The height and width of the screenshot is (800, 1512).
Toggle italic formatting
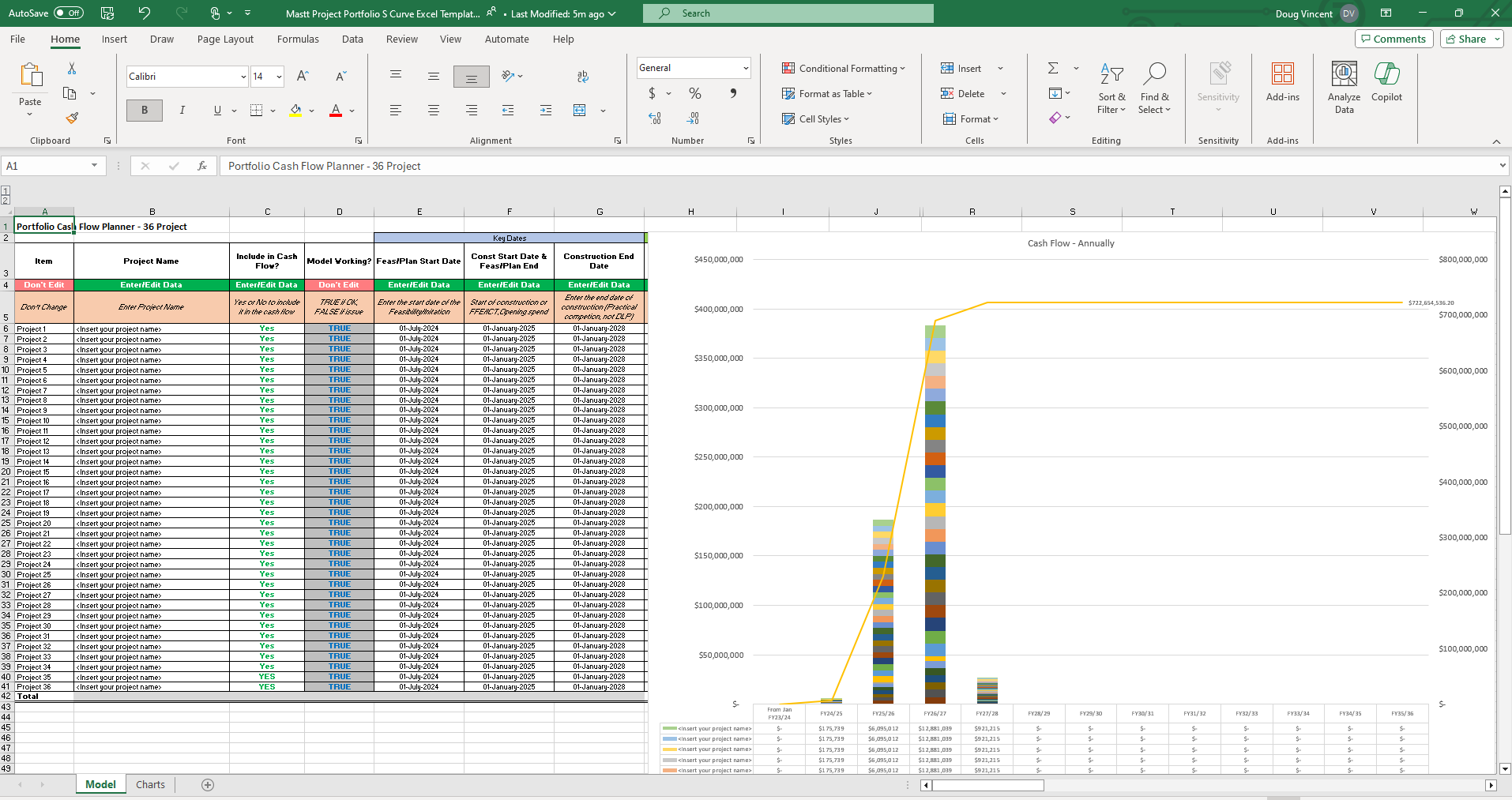[x=182, y=110]
